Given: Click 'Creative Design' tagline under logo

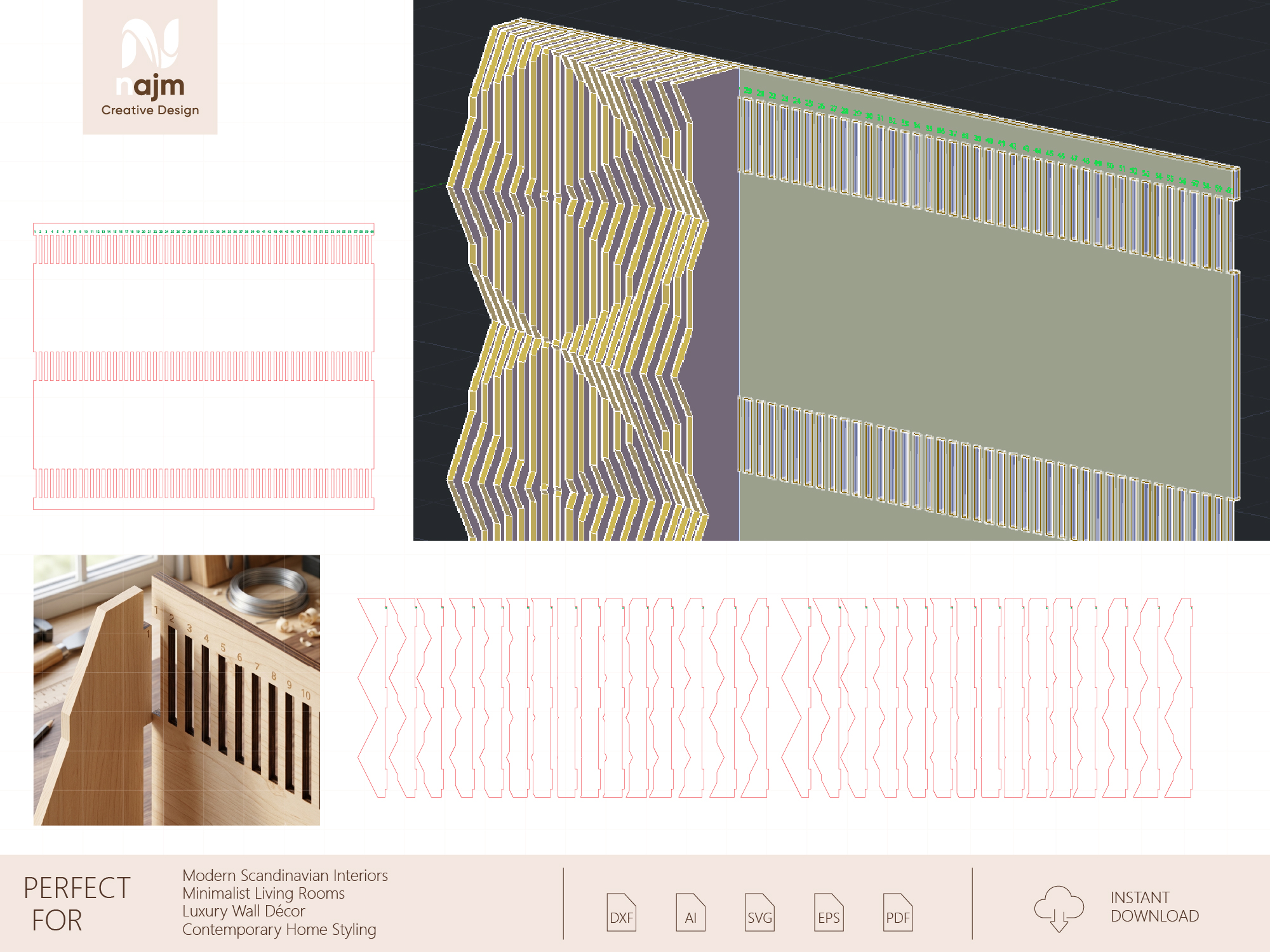Looking at the screenshot, I should 150,110.
